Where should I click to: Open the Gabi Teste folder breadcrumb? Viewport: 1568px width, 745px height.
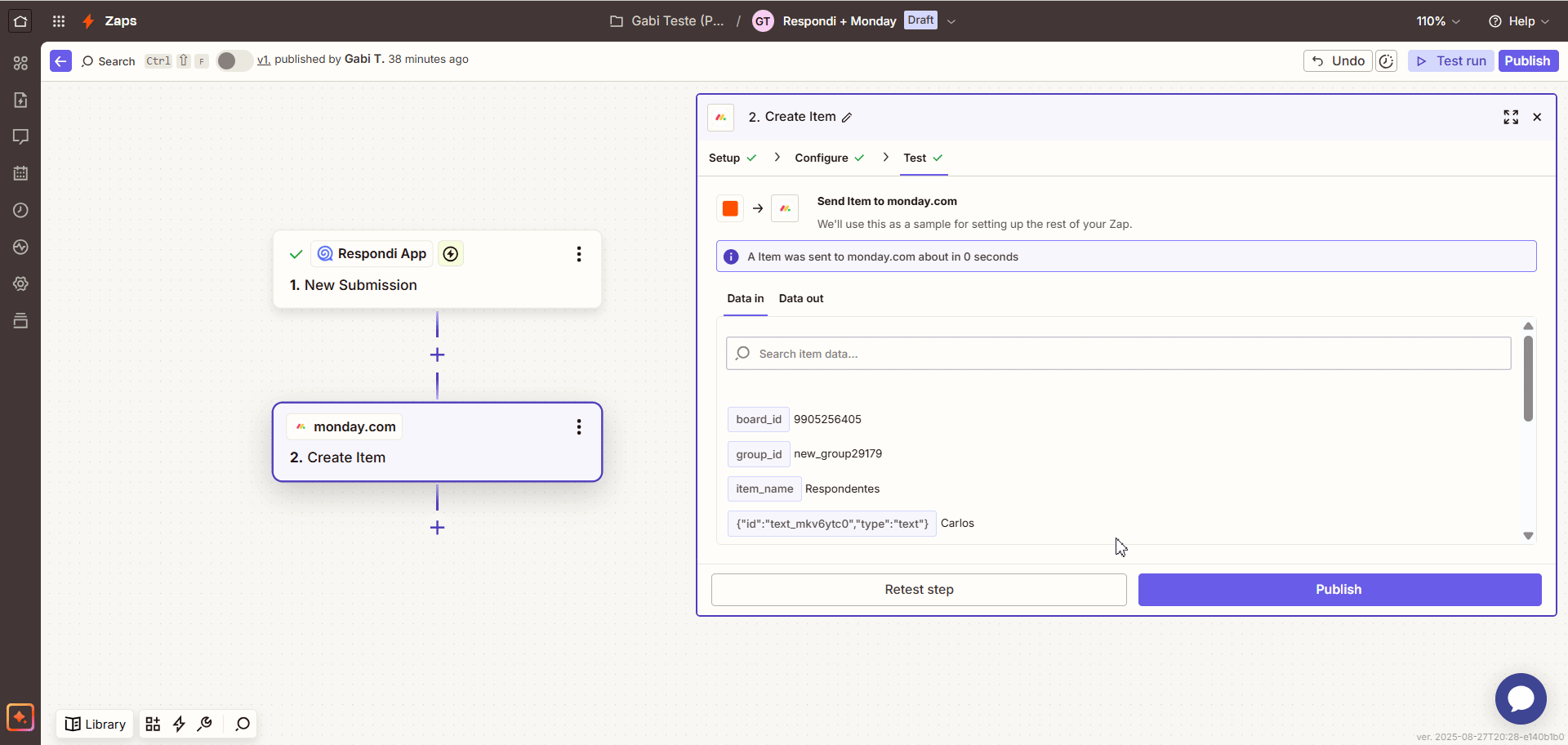click(667, 21)
